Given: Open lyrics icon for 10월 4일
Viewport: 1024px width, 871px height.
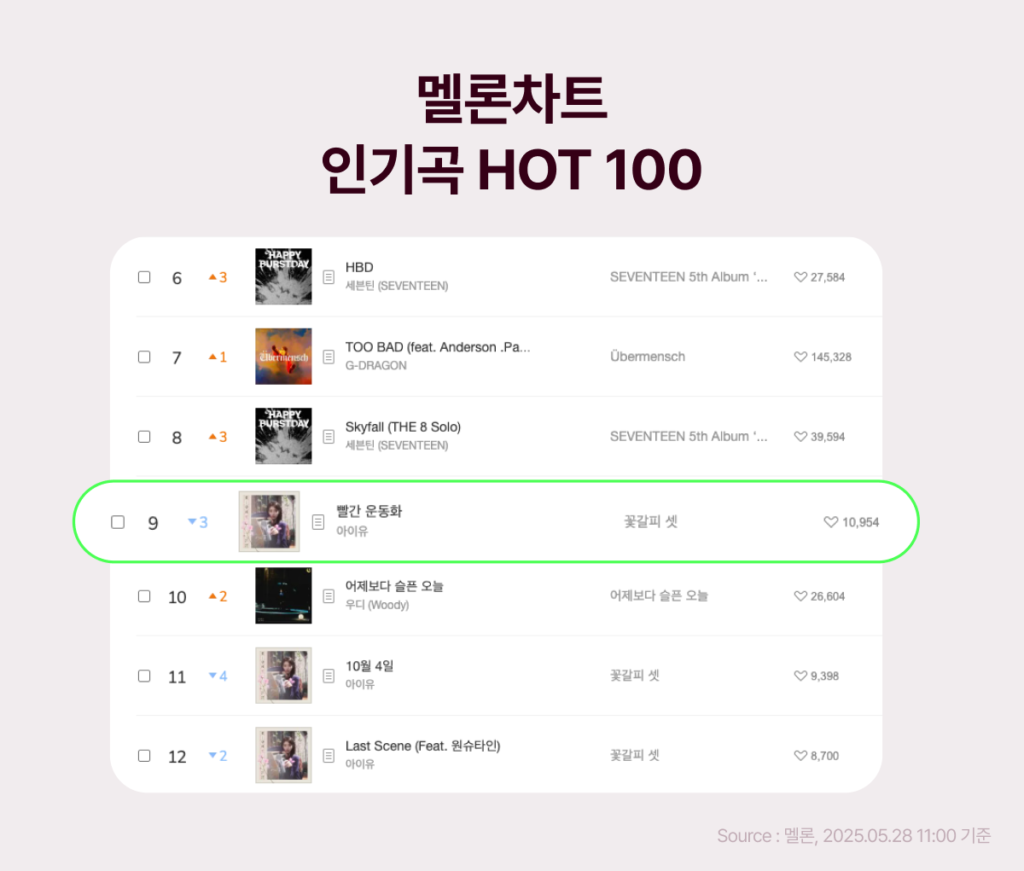Looking at the screenshot, I should (x=328, y=676).
